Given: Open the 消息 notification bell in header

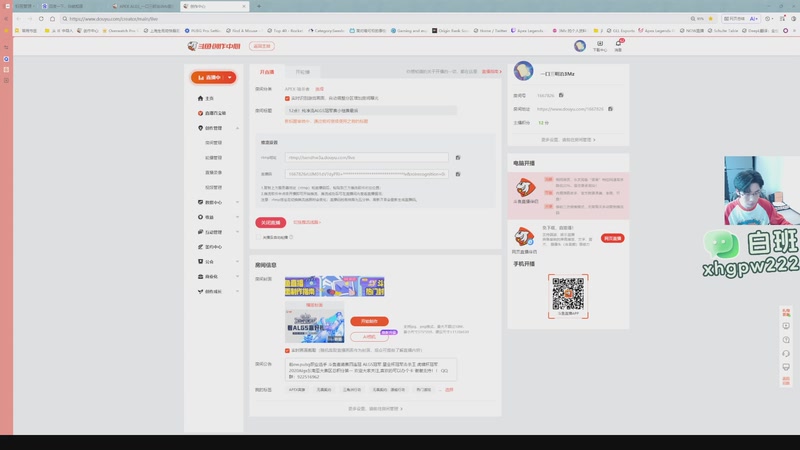Looking at the screenshot, I should (618, 46).
